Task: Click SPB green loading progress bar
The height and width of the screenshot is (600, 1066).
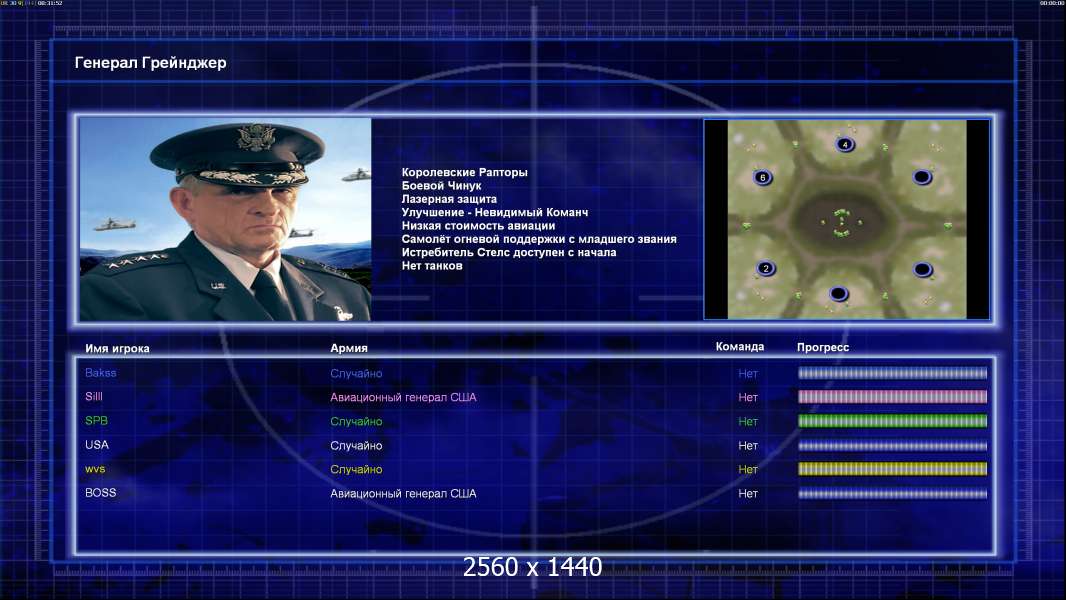Action: [892, 421]
